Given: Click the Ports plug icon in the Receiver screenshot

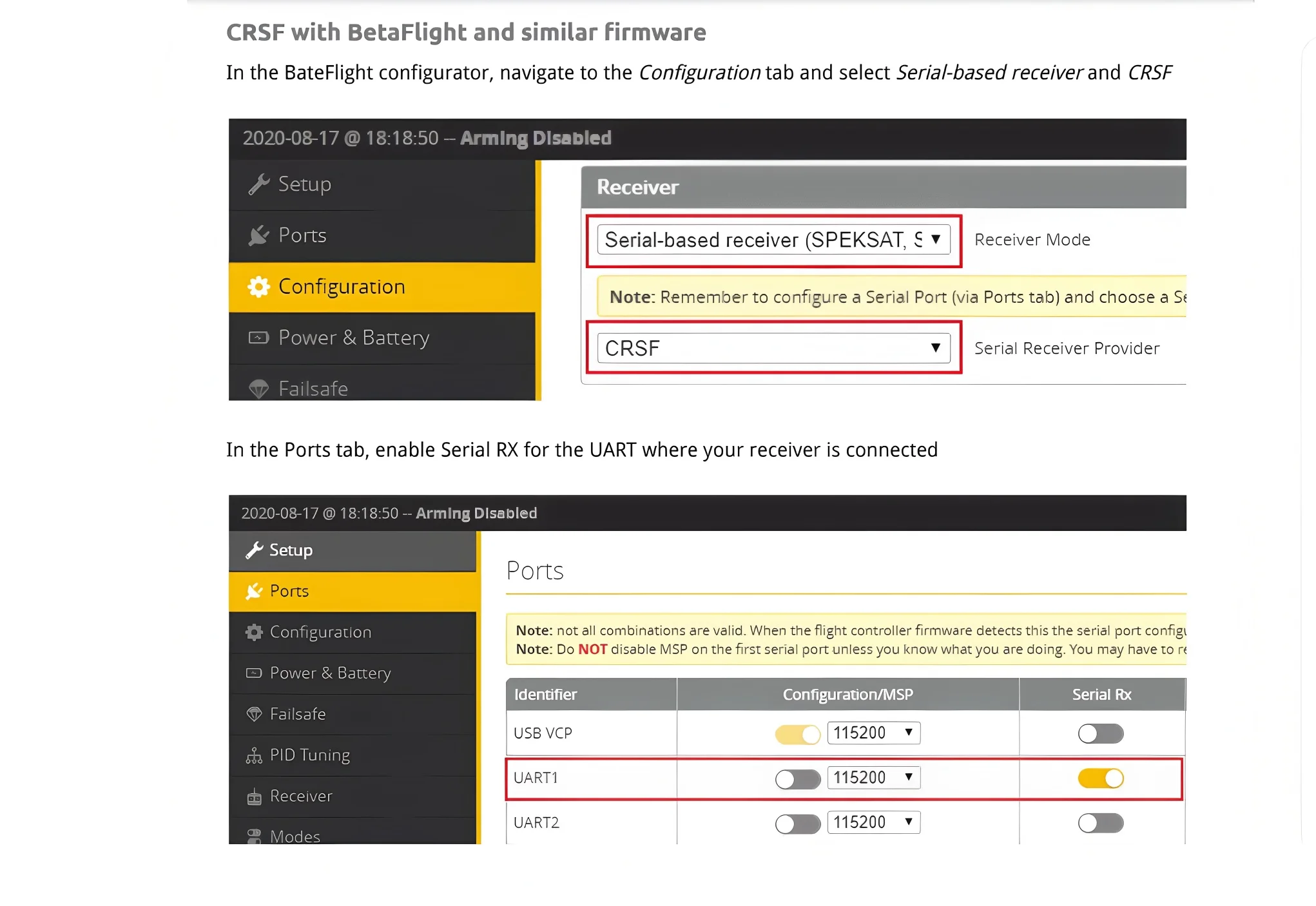Looking at the screenshot, I should click(x=258, y=235).
